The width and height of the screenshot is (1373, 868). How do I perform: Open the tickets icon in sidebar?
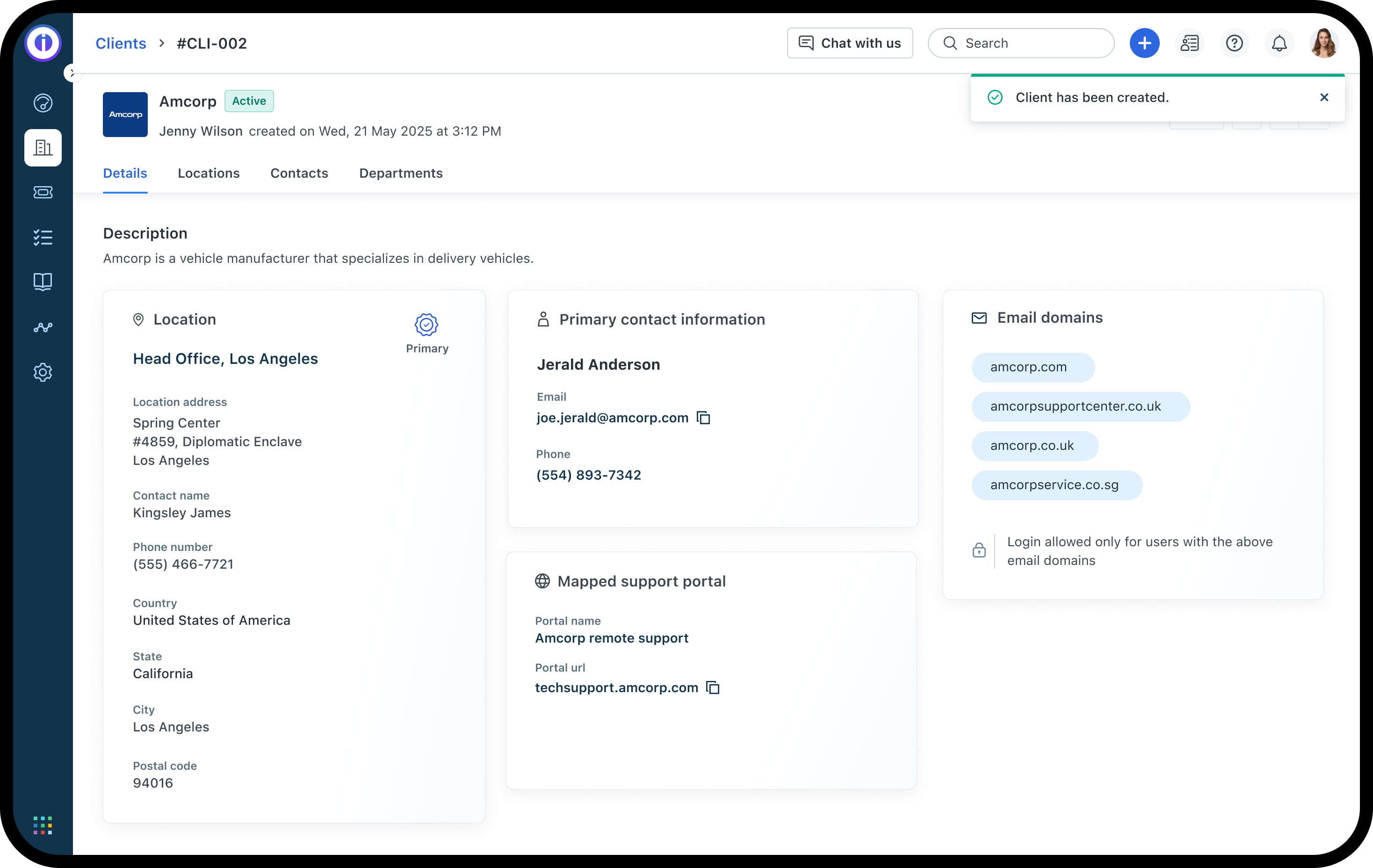43,192
